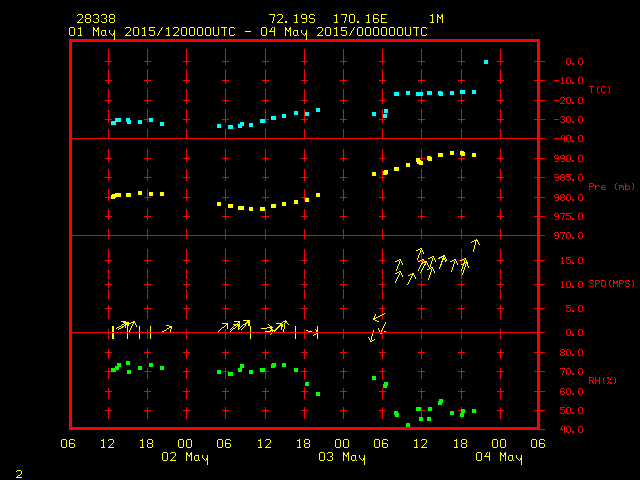This screenshot has width=640, height=480.
Task: Select the 04 May date marker
Action: (498, 458)
